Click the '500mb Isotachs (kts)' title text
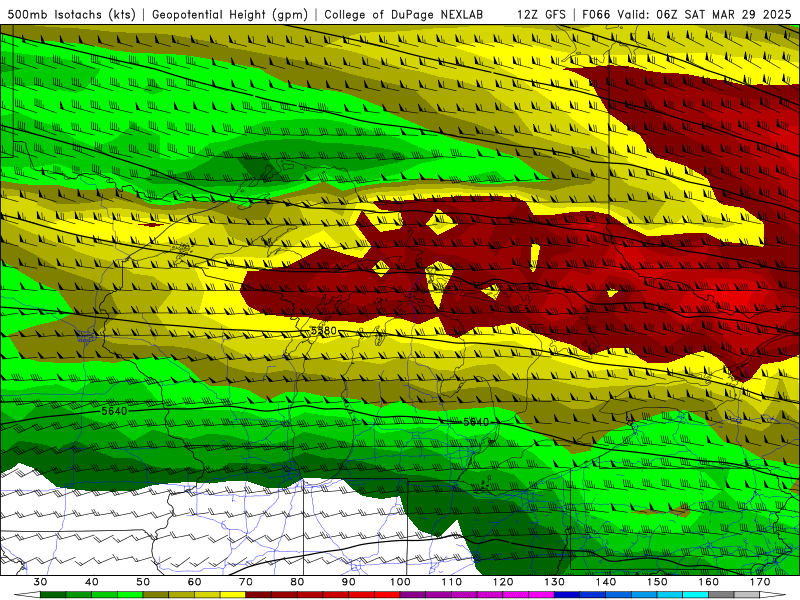 (x=71, y=14)
